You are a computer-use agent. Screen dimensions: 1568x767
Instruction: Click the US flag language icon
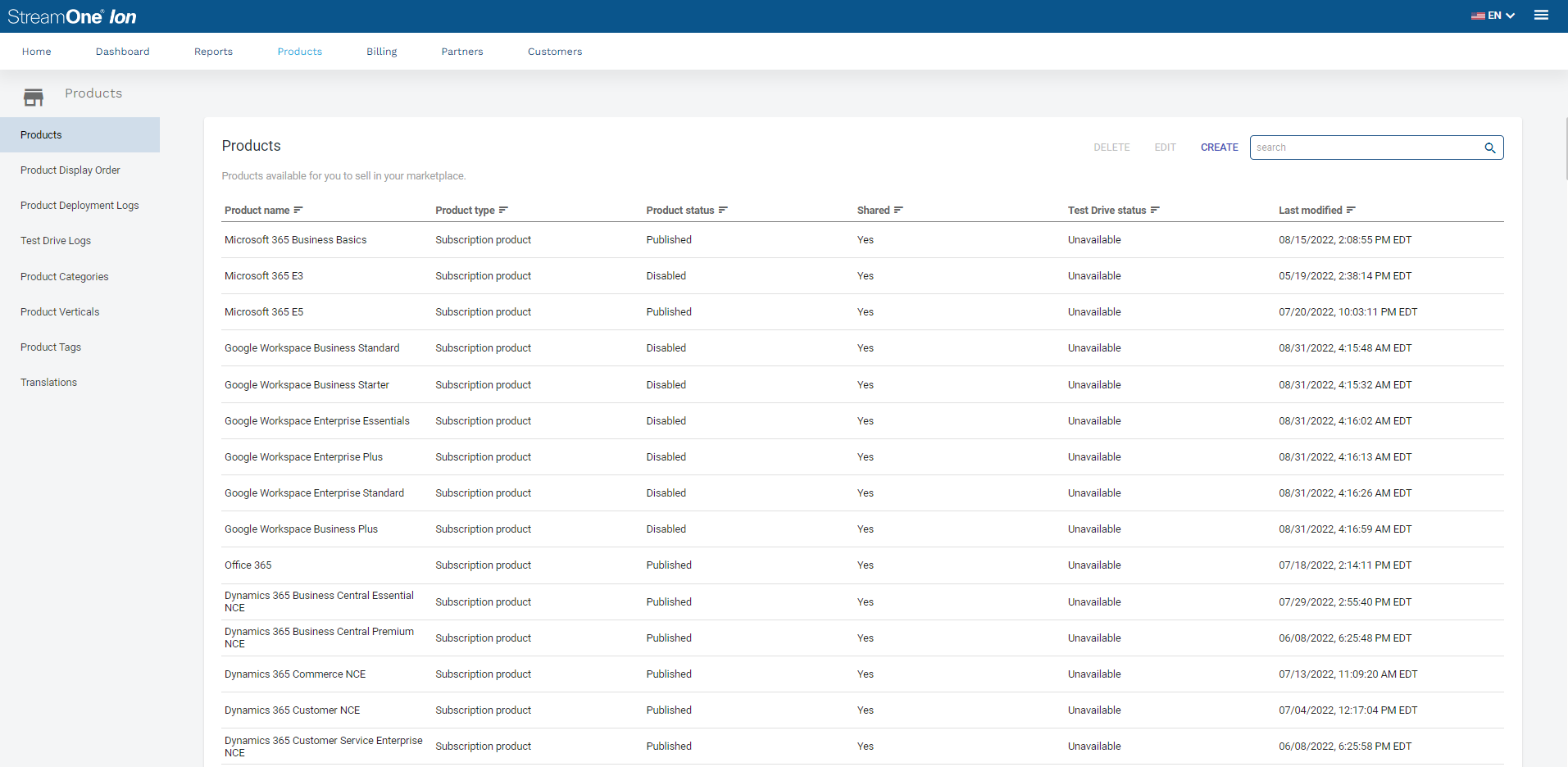[1478, 16]
